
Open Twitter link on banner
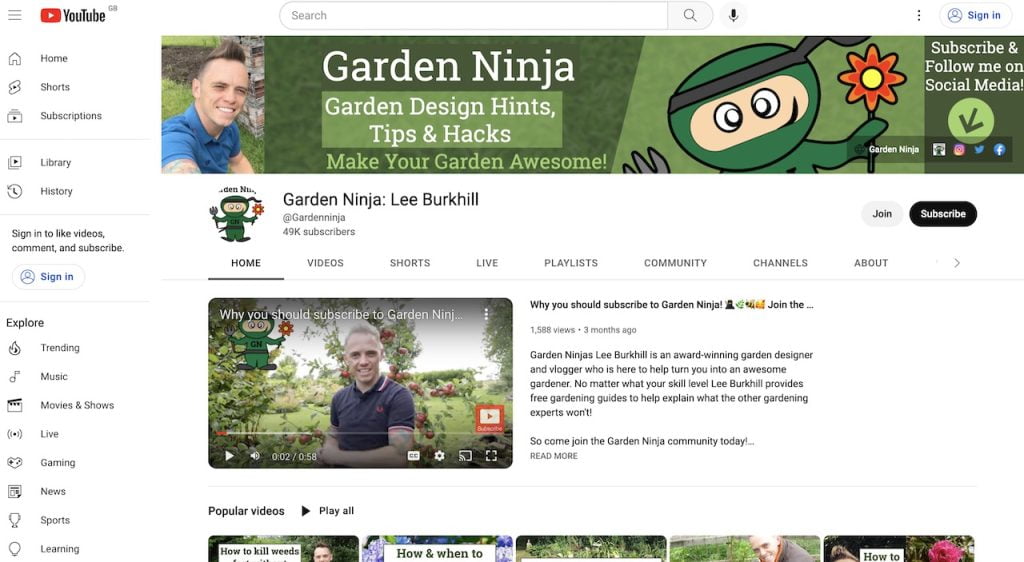tap(979, 149)
